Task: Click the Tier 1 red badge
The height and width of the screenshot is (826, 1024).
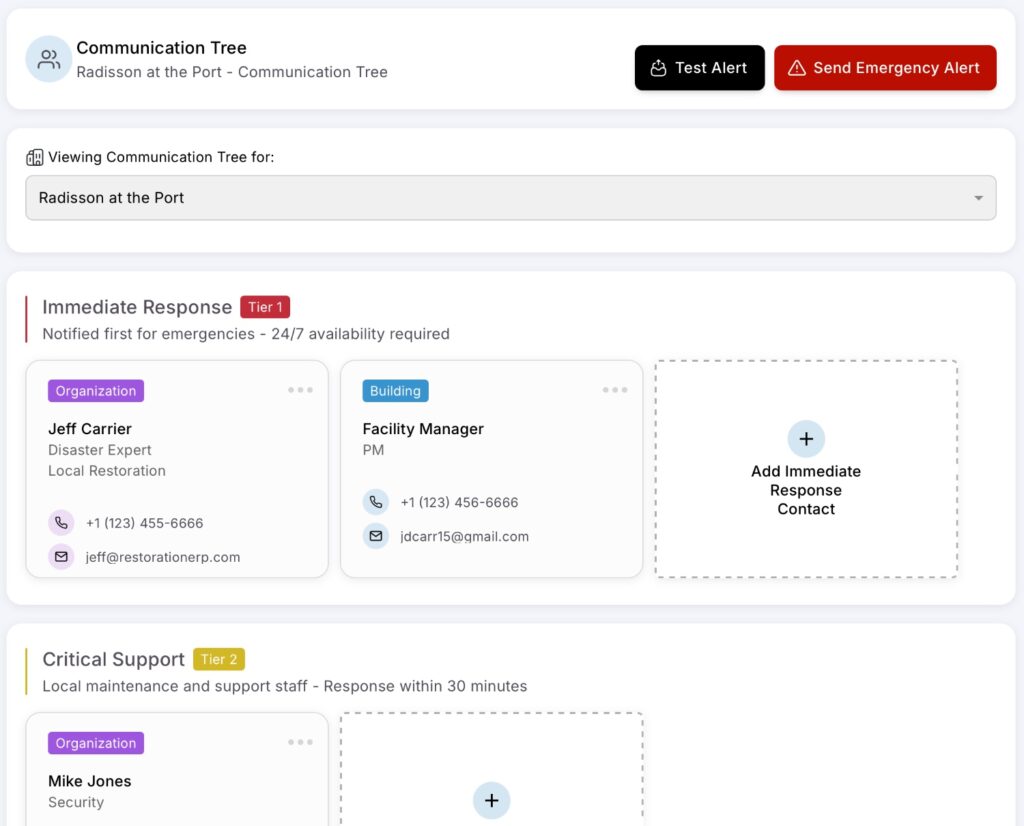Action: click(x=265, y=307)
